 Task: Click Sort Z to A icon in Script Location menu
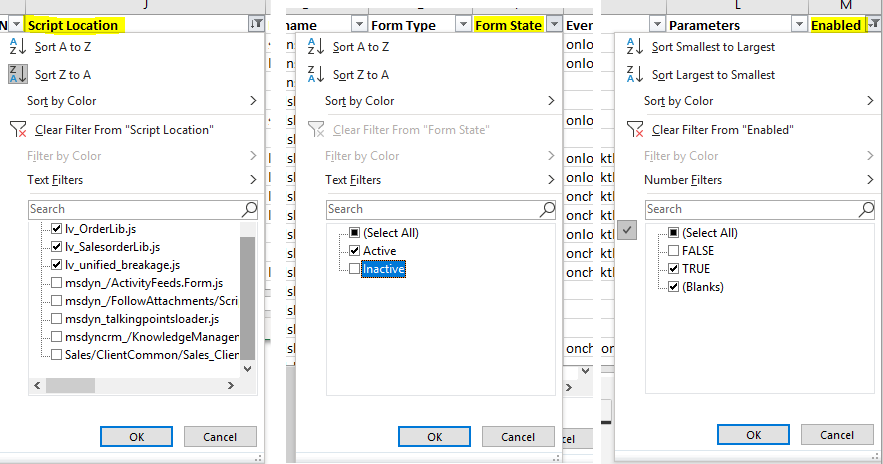pyautogui.click(x=18, y=74)
